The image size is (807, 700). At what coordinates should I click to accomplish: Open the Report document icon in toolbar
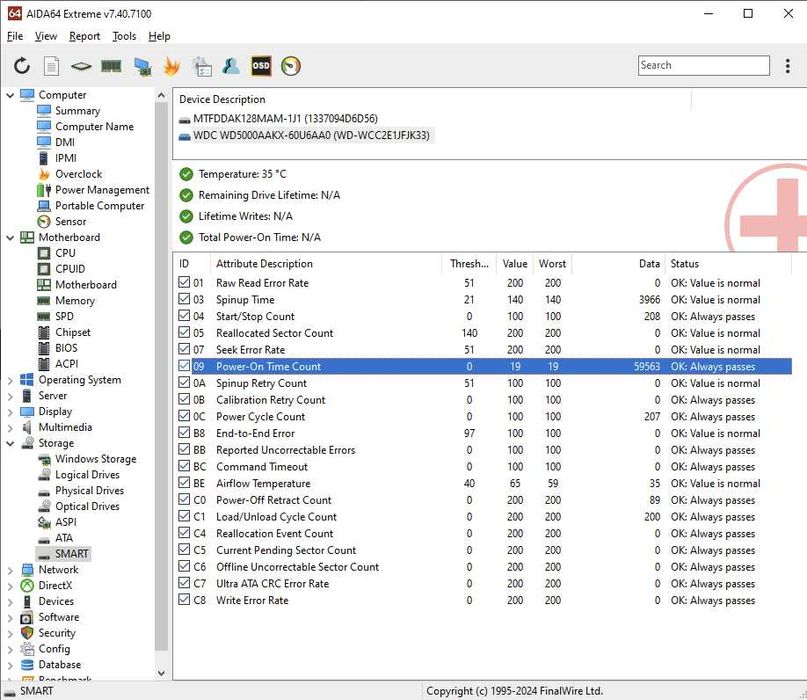tap(51, 66)
